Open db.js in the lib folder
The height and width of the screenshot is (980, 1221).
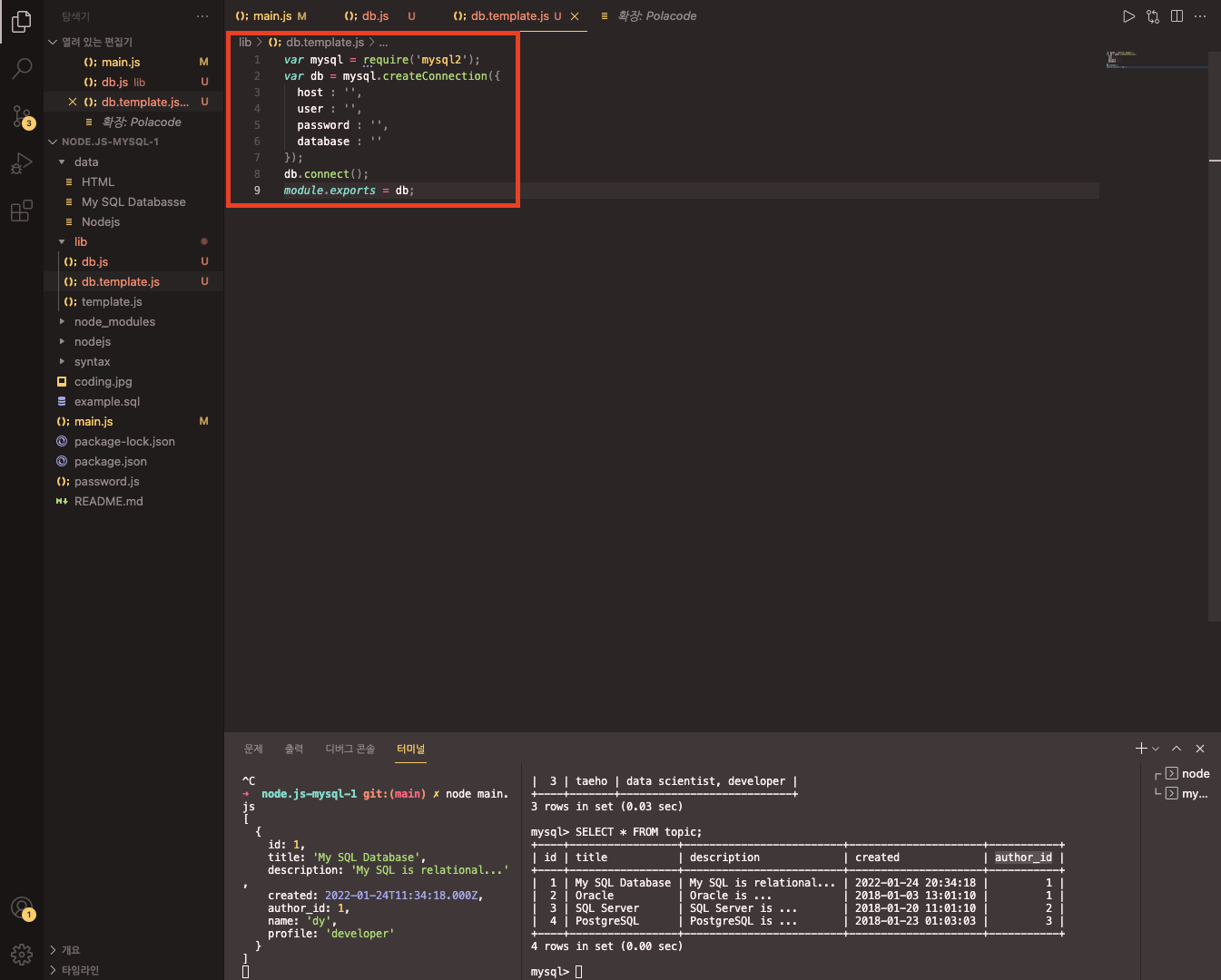point(133,261)
